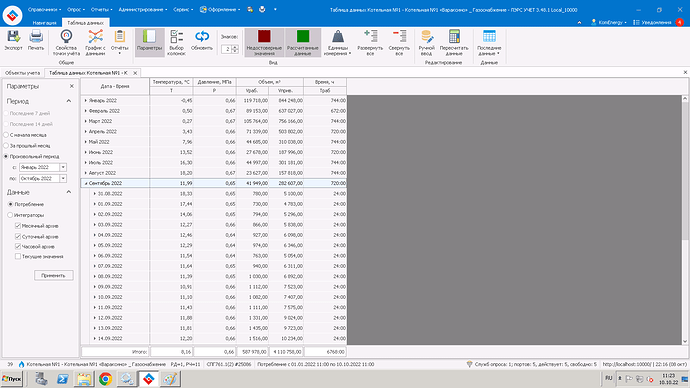This screenshot has width=690, height=388.
Task: Recalculate the data
Action: pos(454,43)
